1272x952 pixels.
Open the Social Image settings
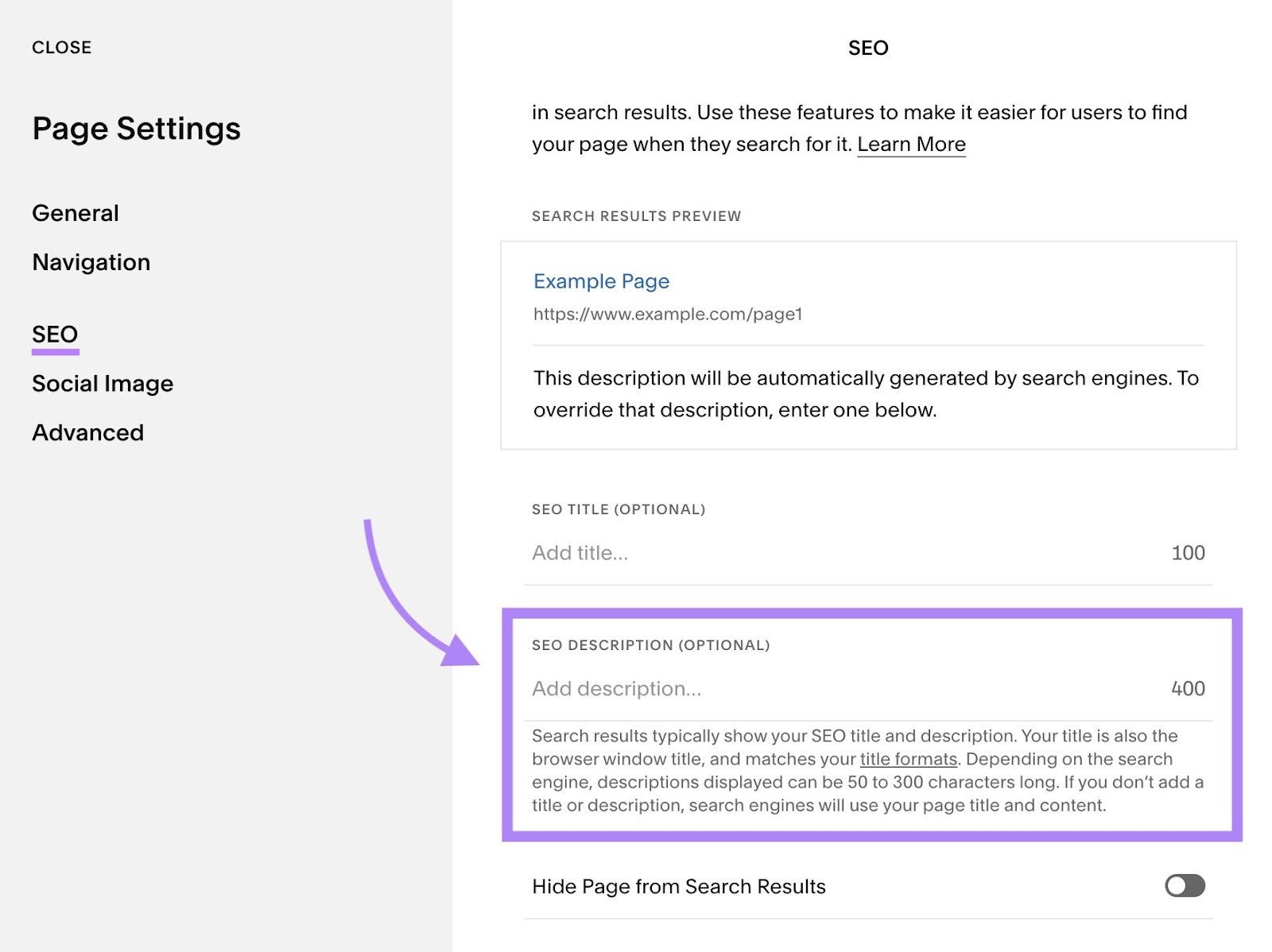(x=102, y=383)
